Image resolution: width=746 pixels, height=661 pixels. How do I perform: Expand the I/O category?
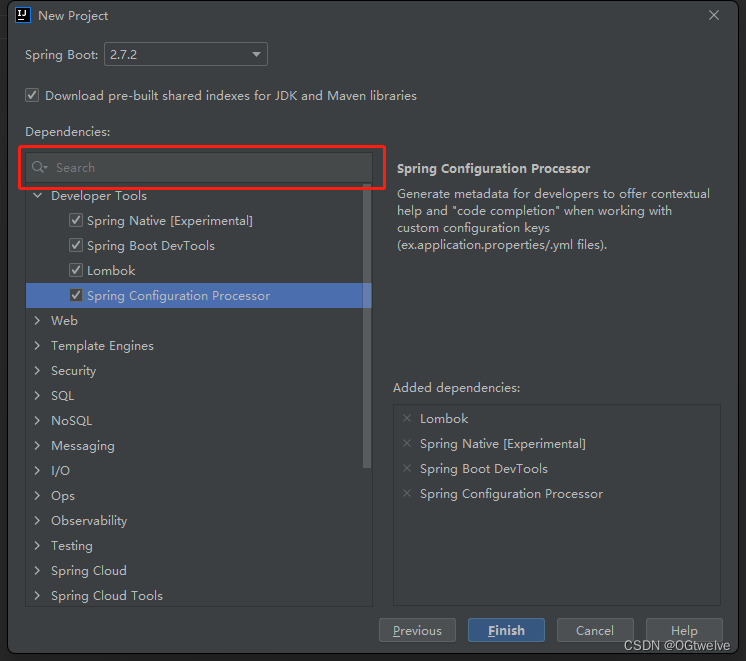coord(38,470)
